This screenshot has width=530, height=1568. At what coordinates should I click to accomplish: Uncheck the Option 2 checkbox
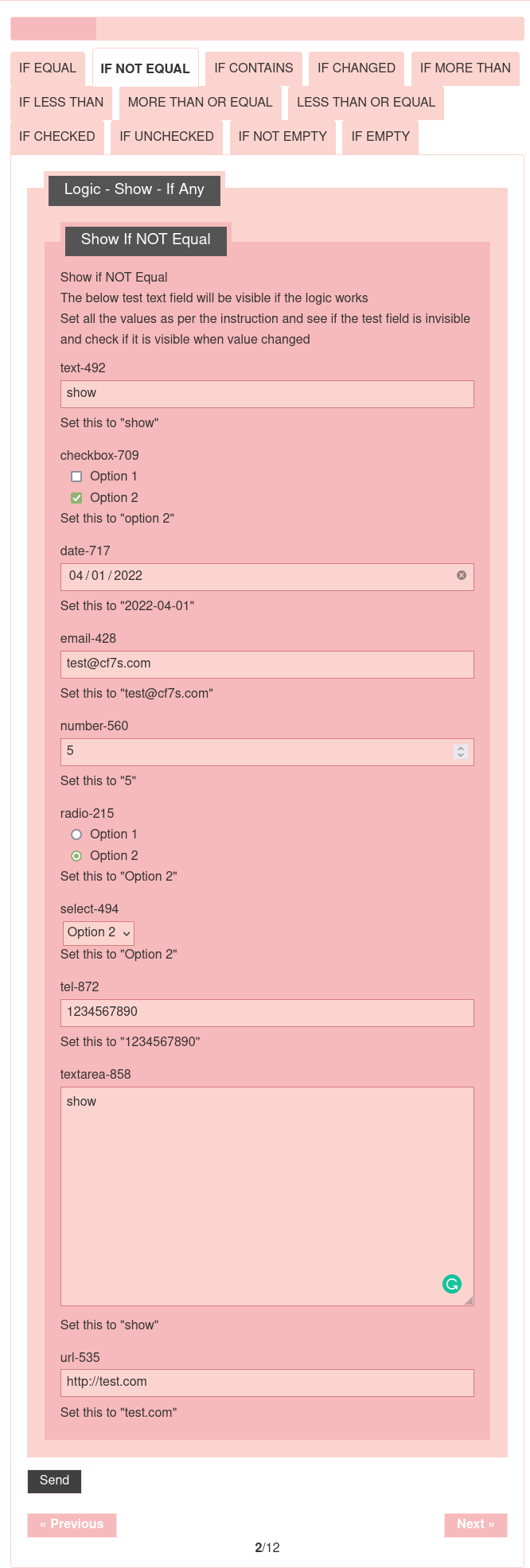point(76,498)
